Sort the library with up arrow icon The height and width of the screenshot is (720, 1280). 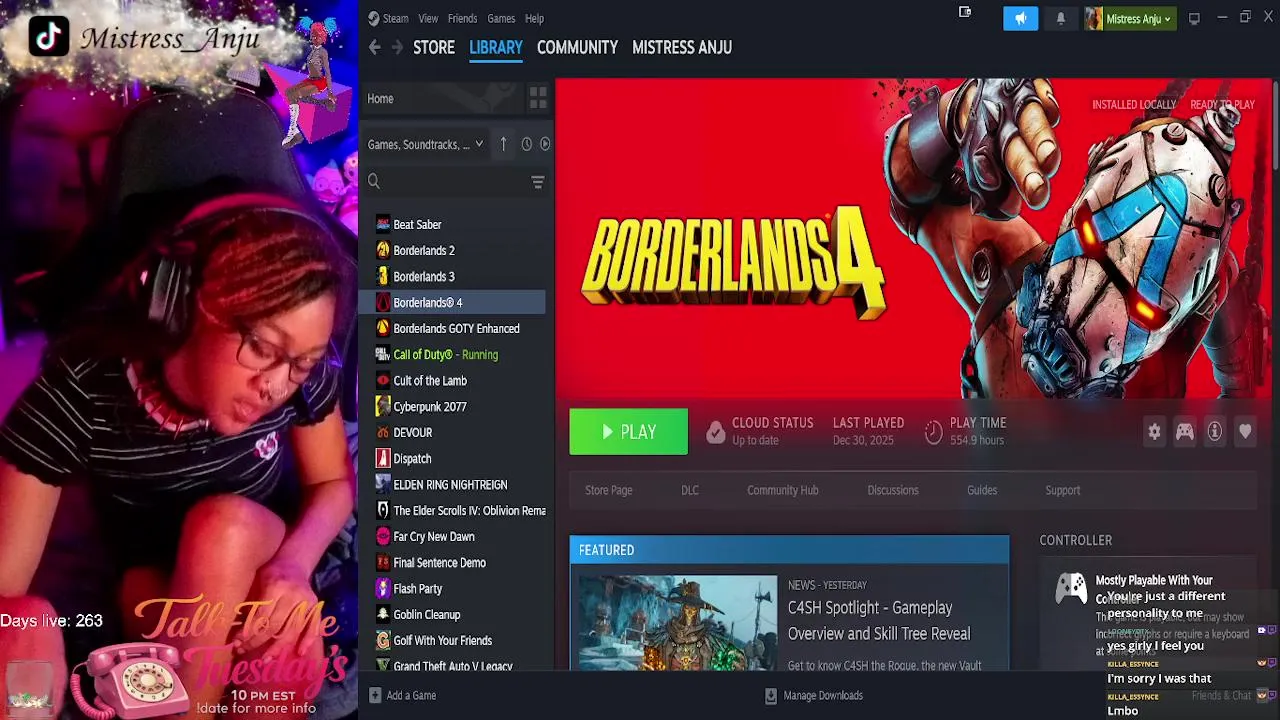[x=503, y=144]
